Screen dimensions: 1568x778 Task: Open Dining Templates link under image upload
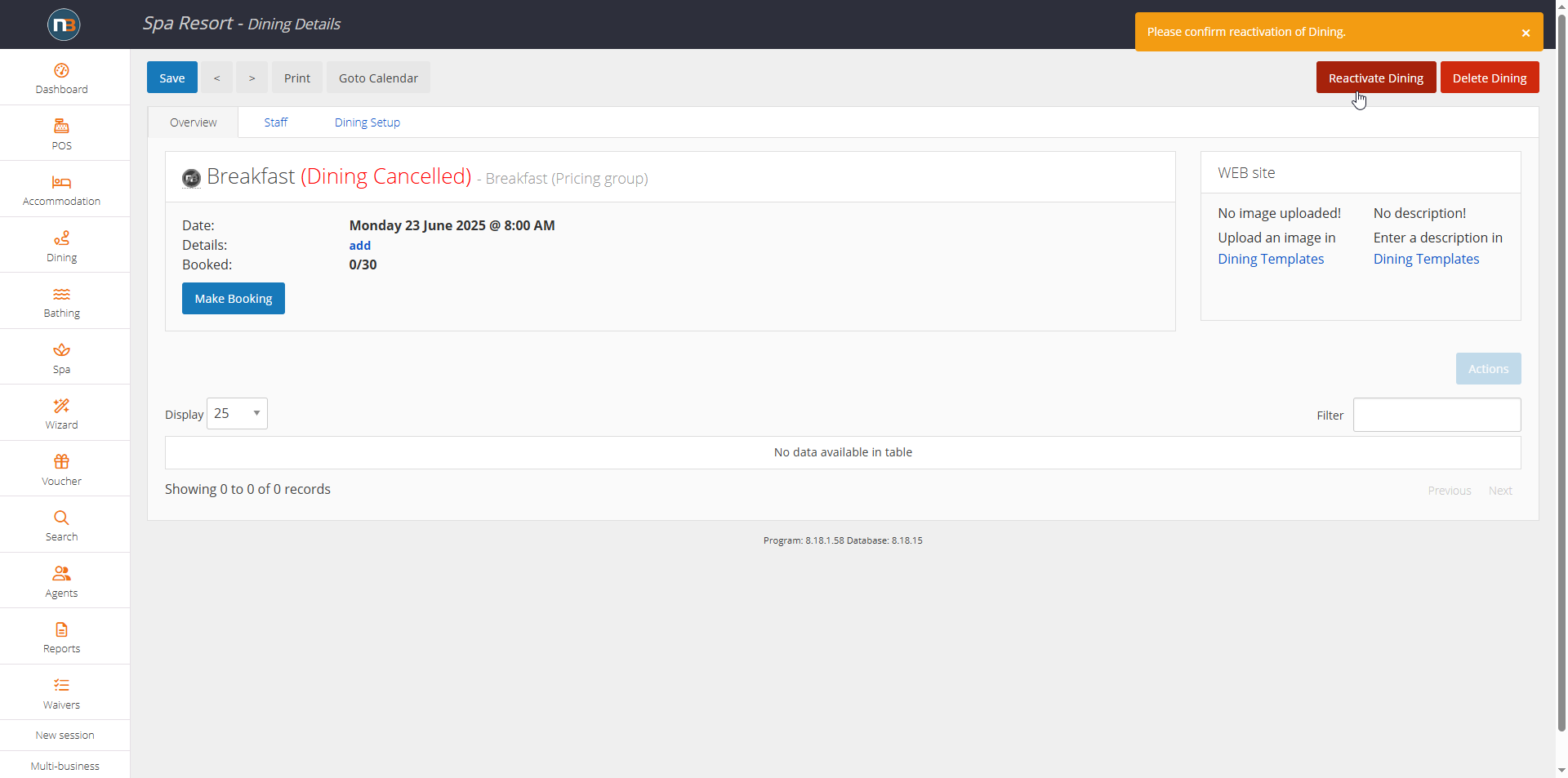pyautogui.click(x=1271, y=259)
